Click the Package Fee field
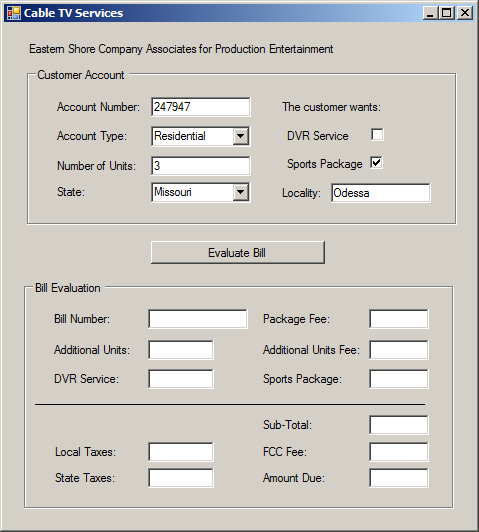The width and height of the screenshot is (479, 532). 399,319
